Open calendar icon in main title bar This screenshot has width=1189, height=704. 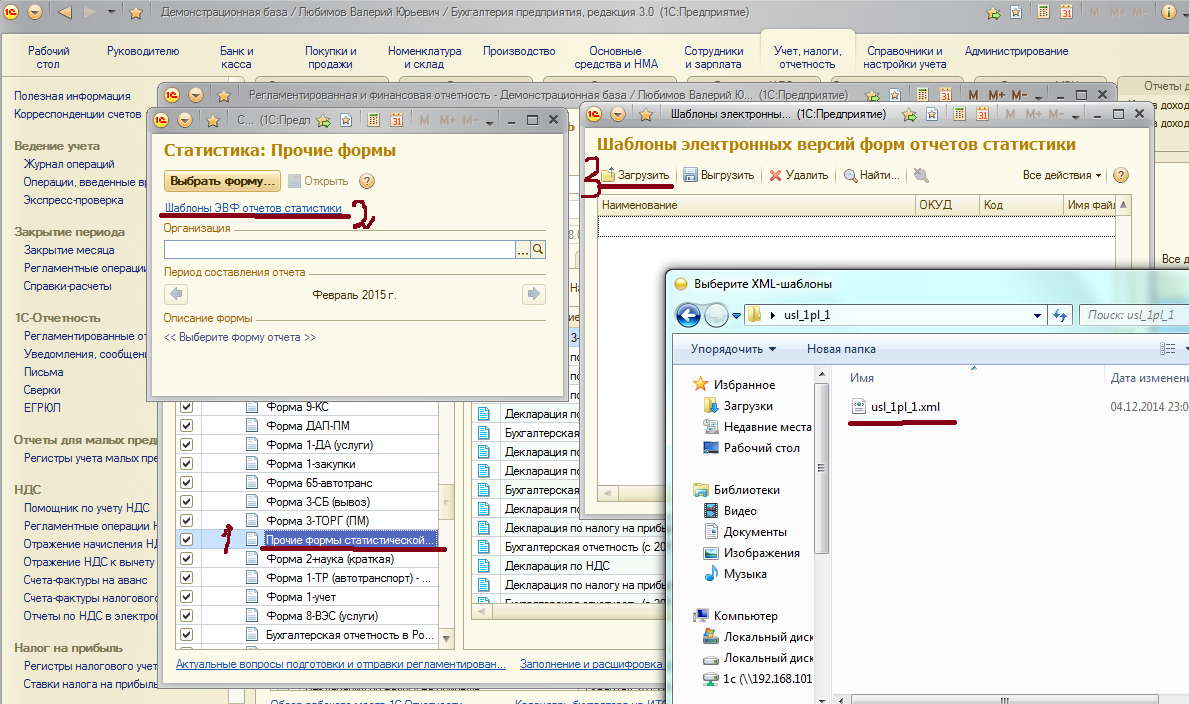point(1067,12)
